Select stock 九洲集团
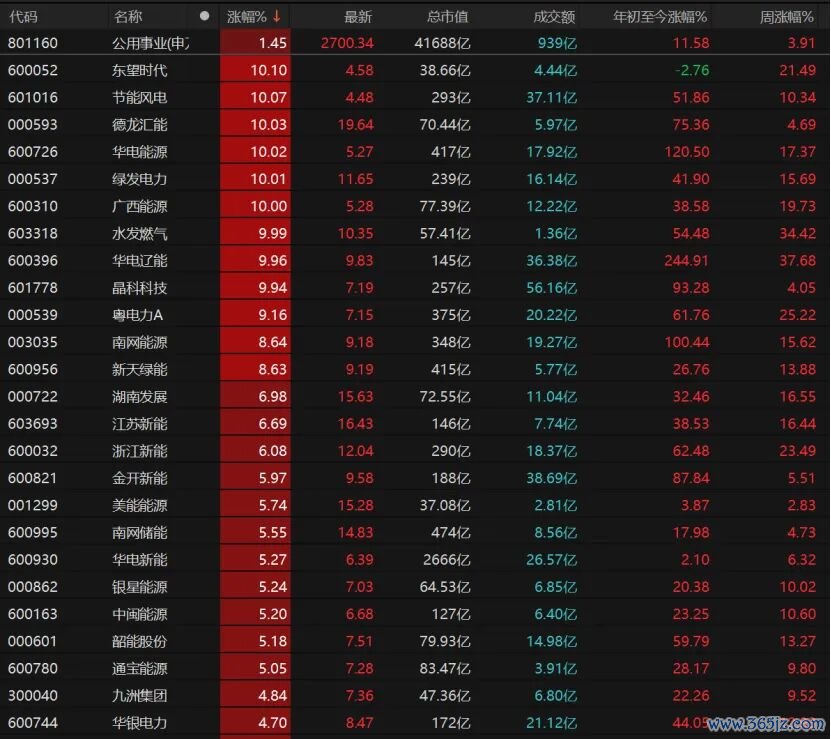This screenshot has height=739, width=831. (139, 696)
